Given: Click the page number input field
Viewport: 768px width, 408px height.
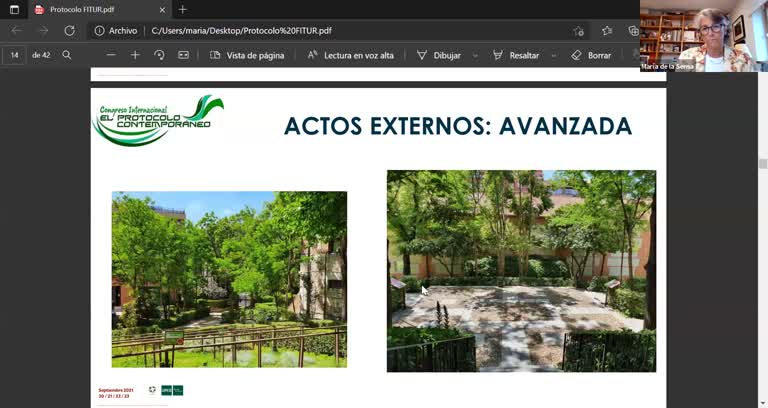Looking at the screenshot, I should 15,55.
